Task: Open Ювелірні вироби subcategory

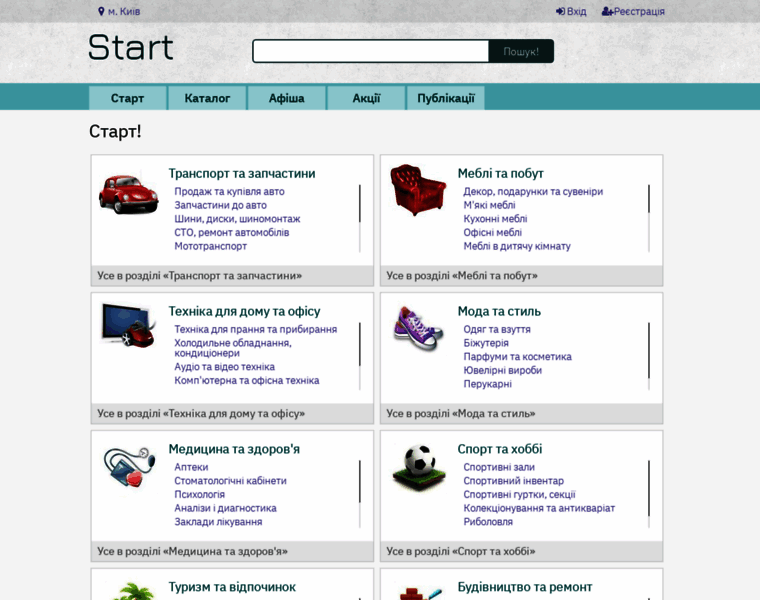Action: tap(503, 370)
